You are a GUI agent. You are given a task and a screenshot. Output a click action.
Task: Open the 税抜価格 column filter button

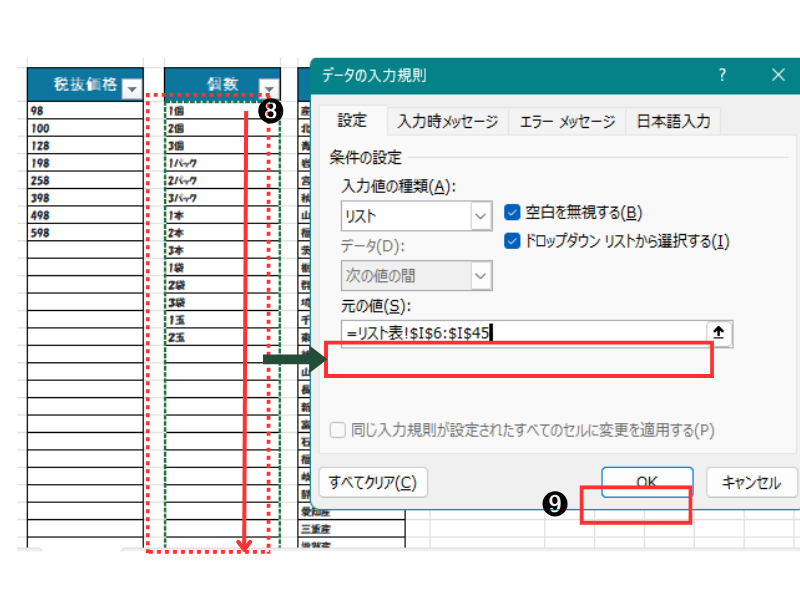pos(132,89)
